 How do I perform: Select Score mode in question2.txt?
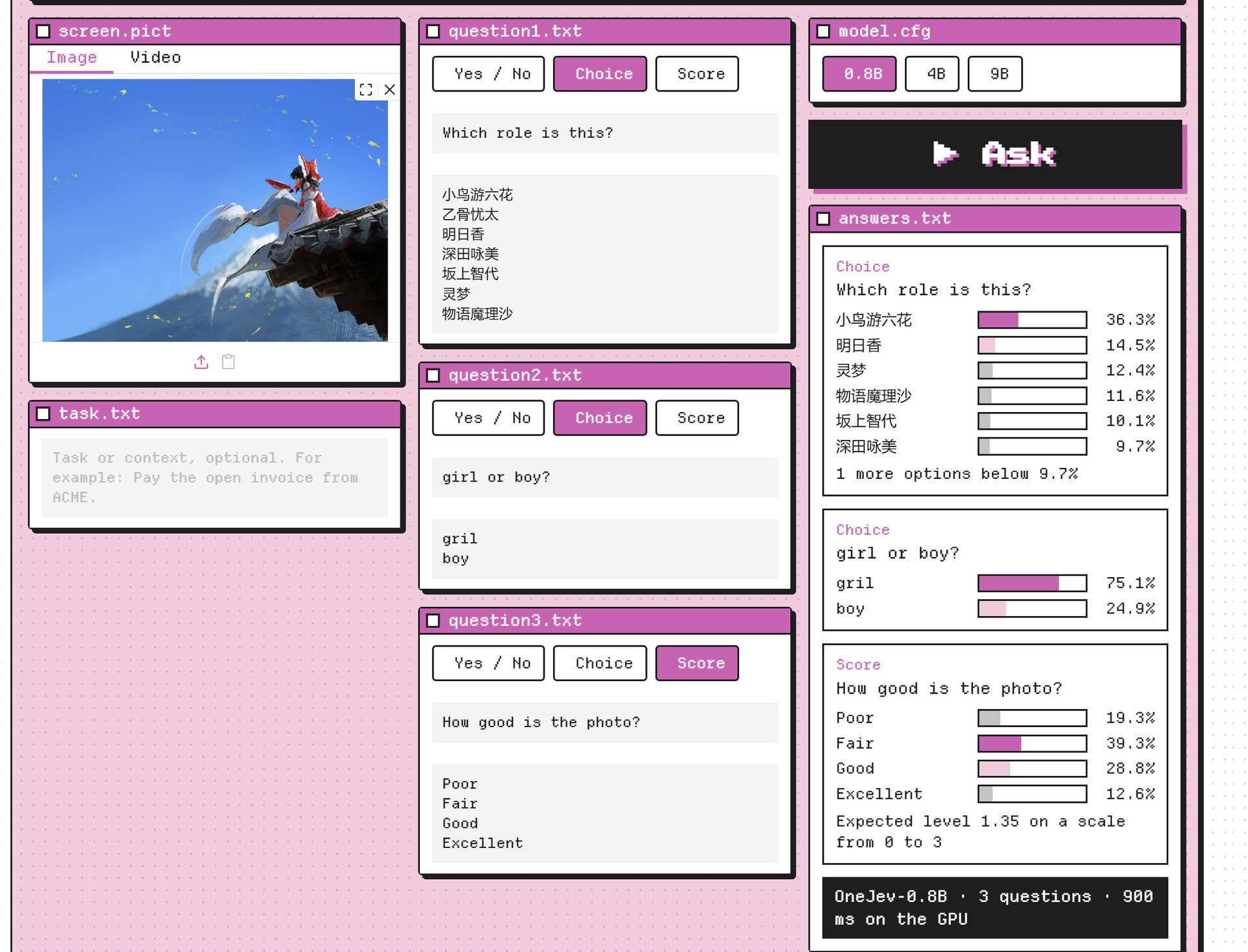[697, 418]
